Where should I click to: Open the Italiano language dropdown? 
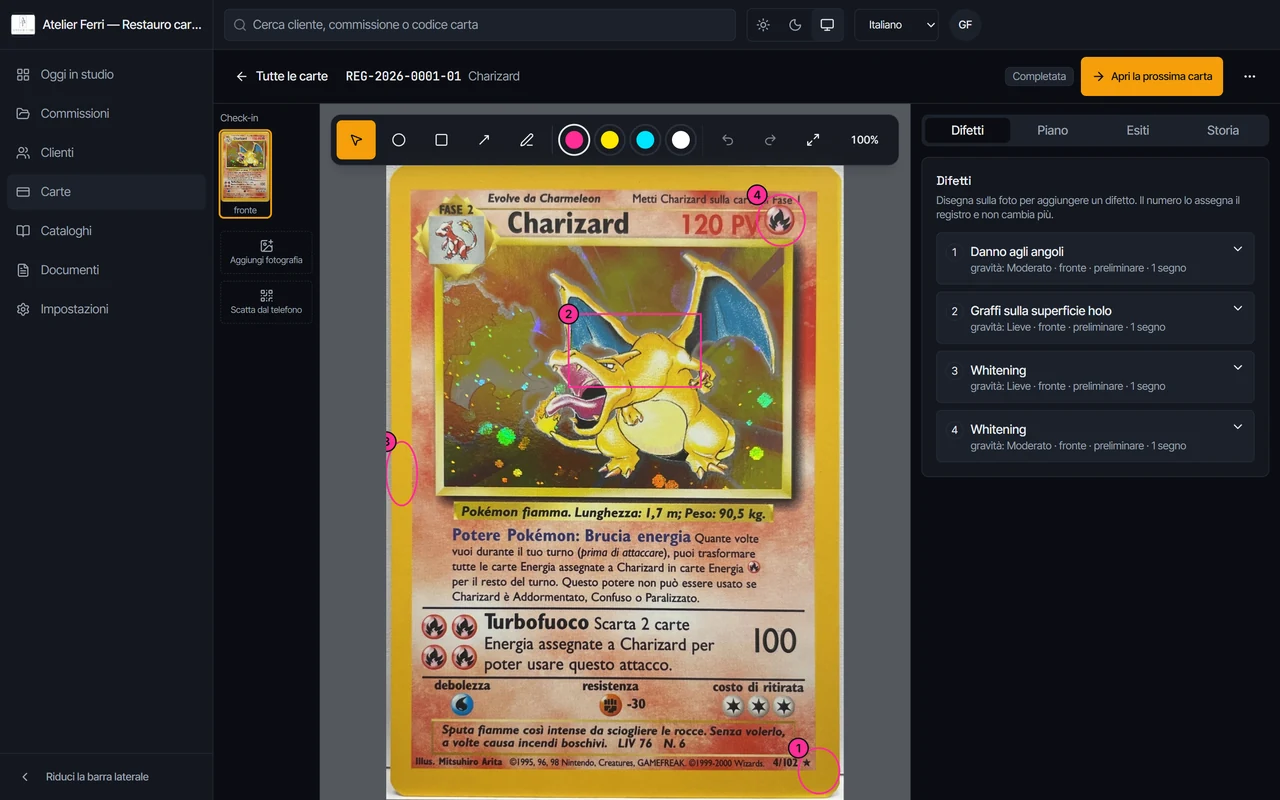tap(896, 25)
